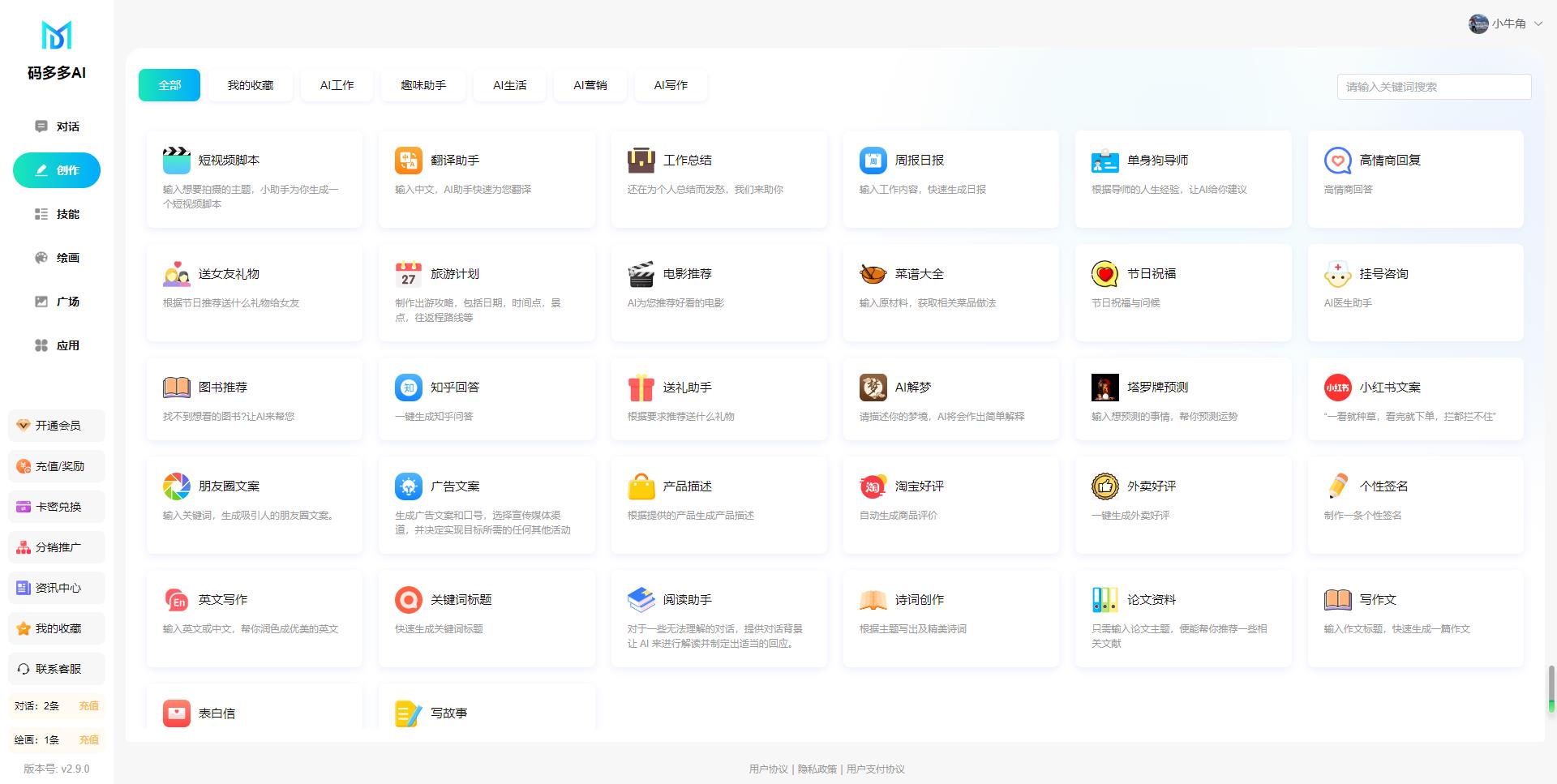Click the 关键词标题 red ring icon
The height and width of the screenshot is (784, 1557).
point(408,600)
